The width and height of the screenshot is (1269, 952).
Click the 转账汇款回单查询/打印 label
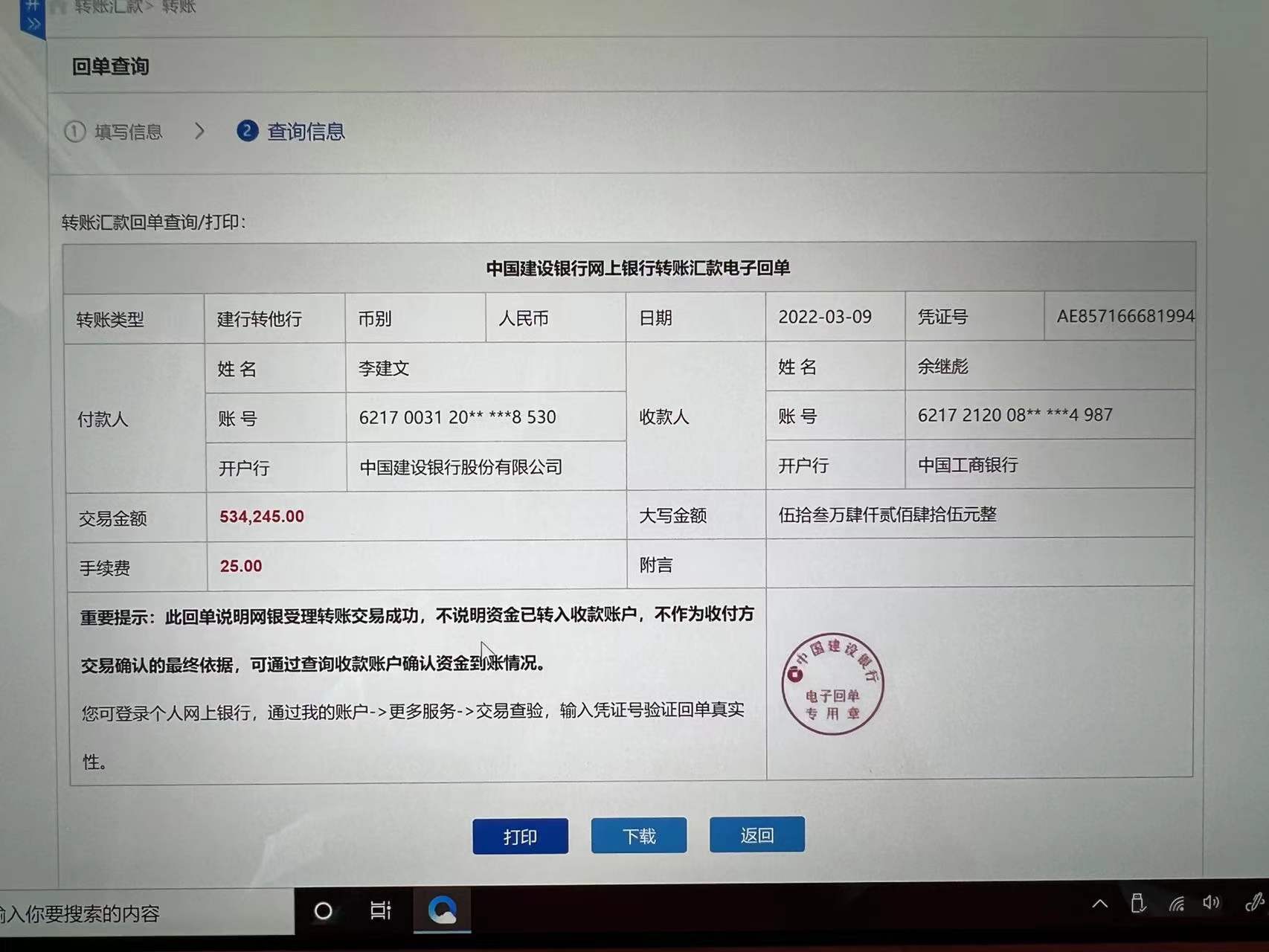pos(154,222)
